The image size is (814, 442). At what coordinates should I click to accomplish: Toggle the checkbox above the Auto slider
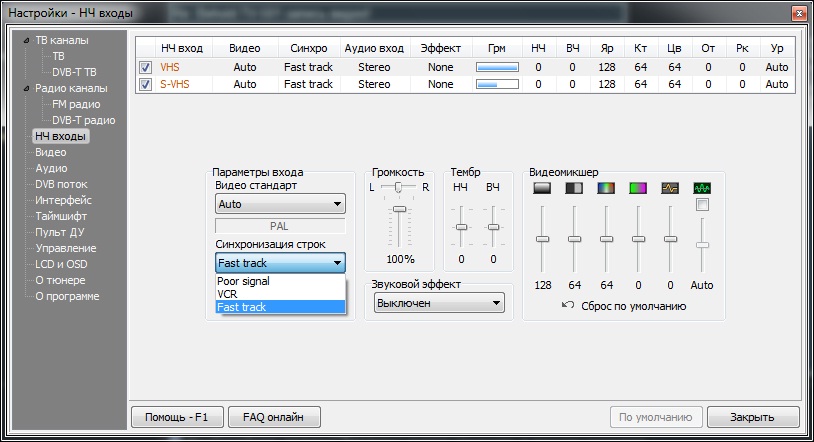[x=702, y=204]
